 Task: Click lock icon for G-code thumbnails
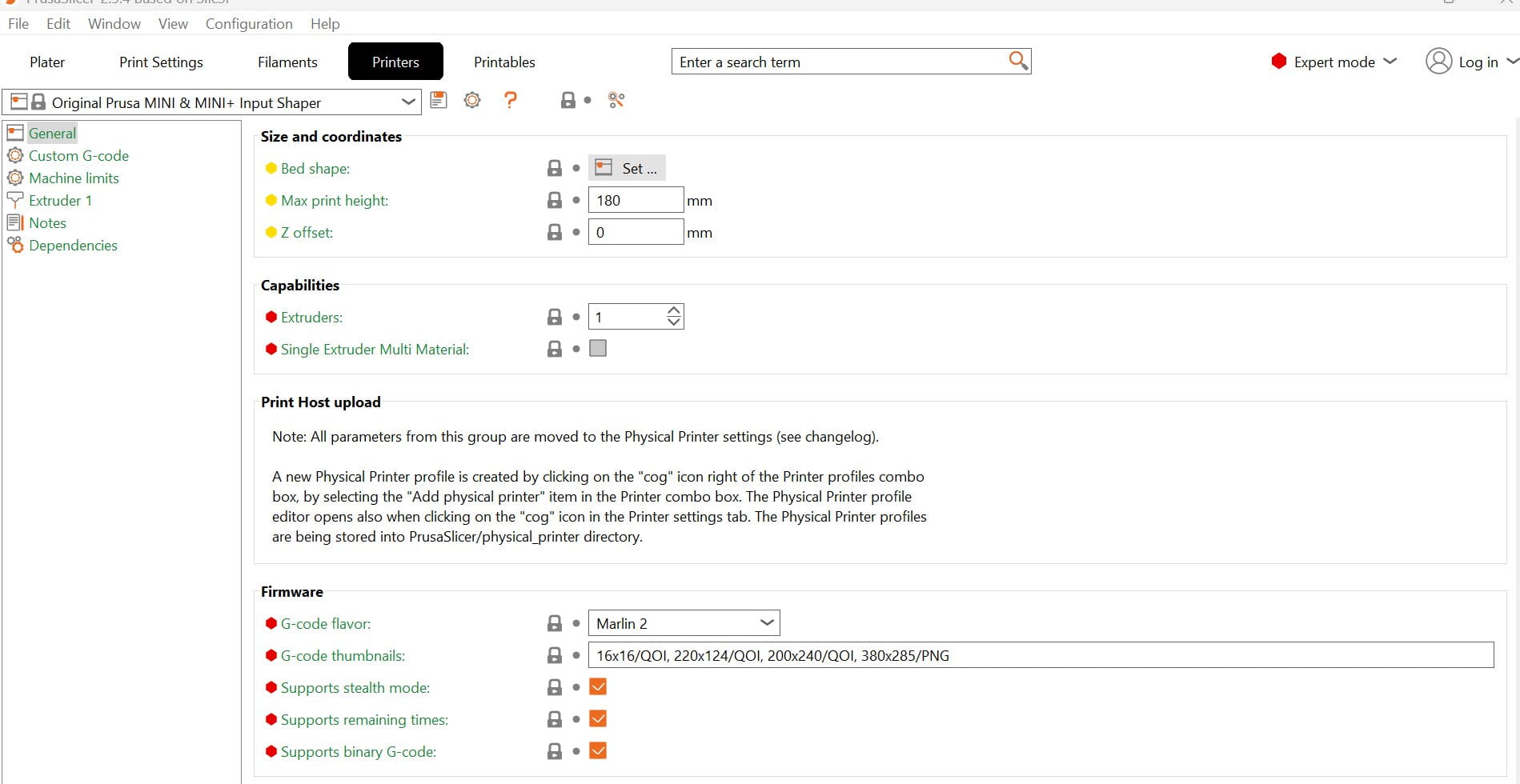tap(554, 655)
